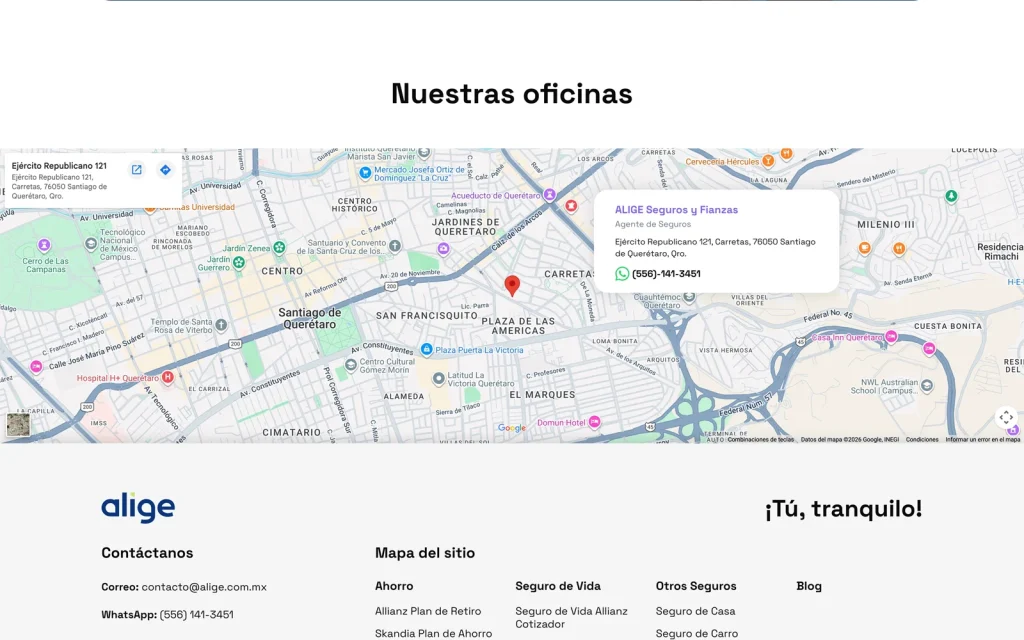The image size is (1024, 640).
Task: Open larger map view icon
Action: [136, 170]
